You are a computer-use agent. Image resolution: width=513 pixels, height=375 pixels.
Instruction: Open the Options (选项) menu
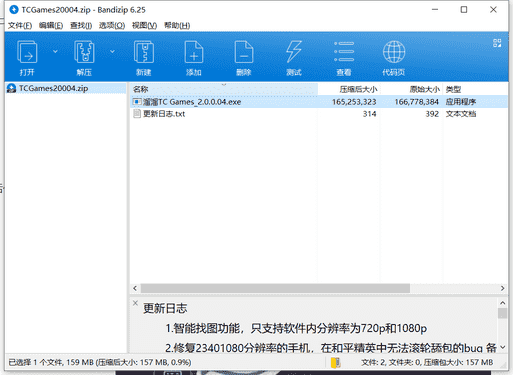(112, 25)
